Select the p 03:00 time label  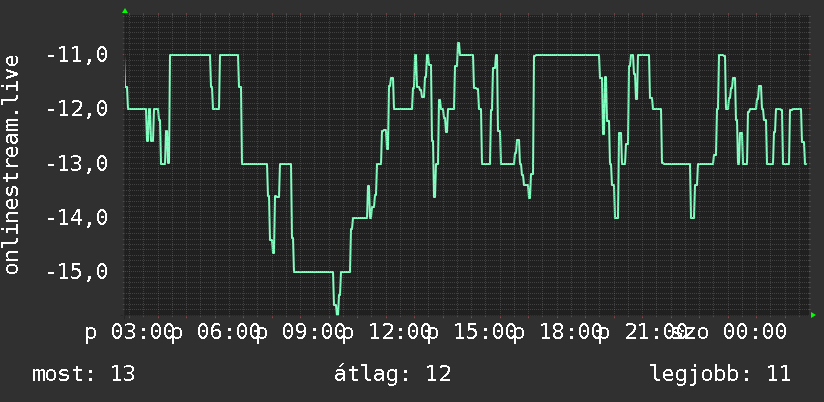click(130, 333)
